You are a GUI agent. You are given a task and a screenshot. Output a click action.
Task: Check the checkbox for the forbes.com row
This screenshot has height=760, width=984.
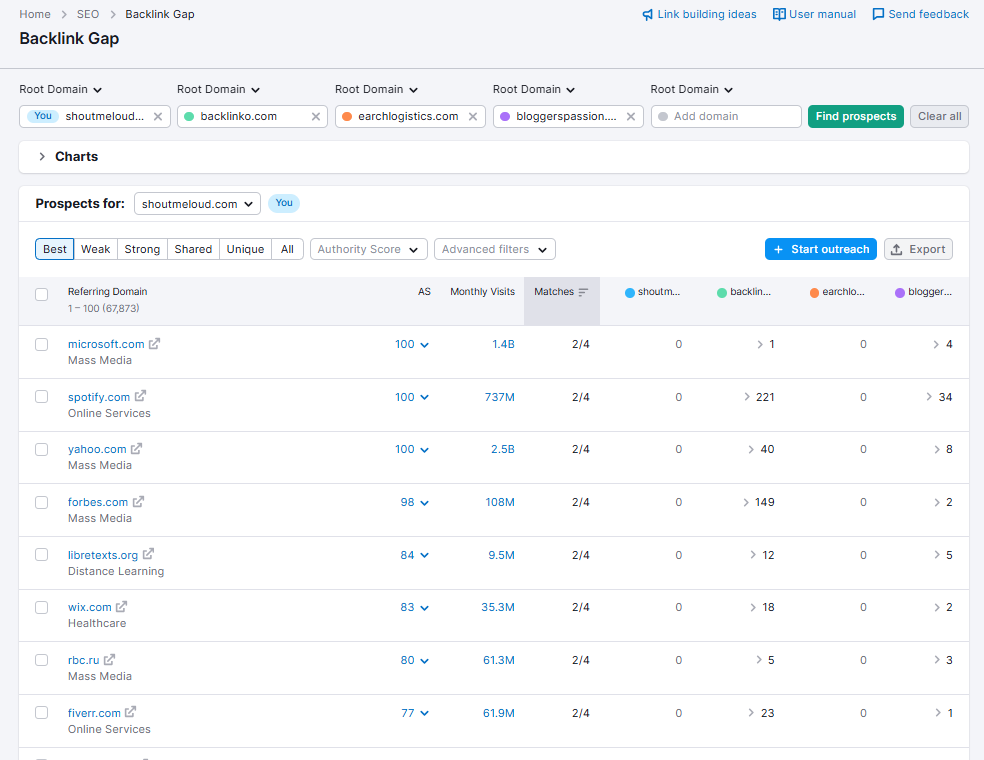click(x=41, y=501)
